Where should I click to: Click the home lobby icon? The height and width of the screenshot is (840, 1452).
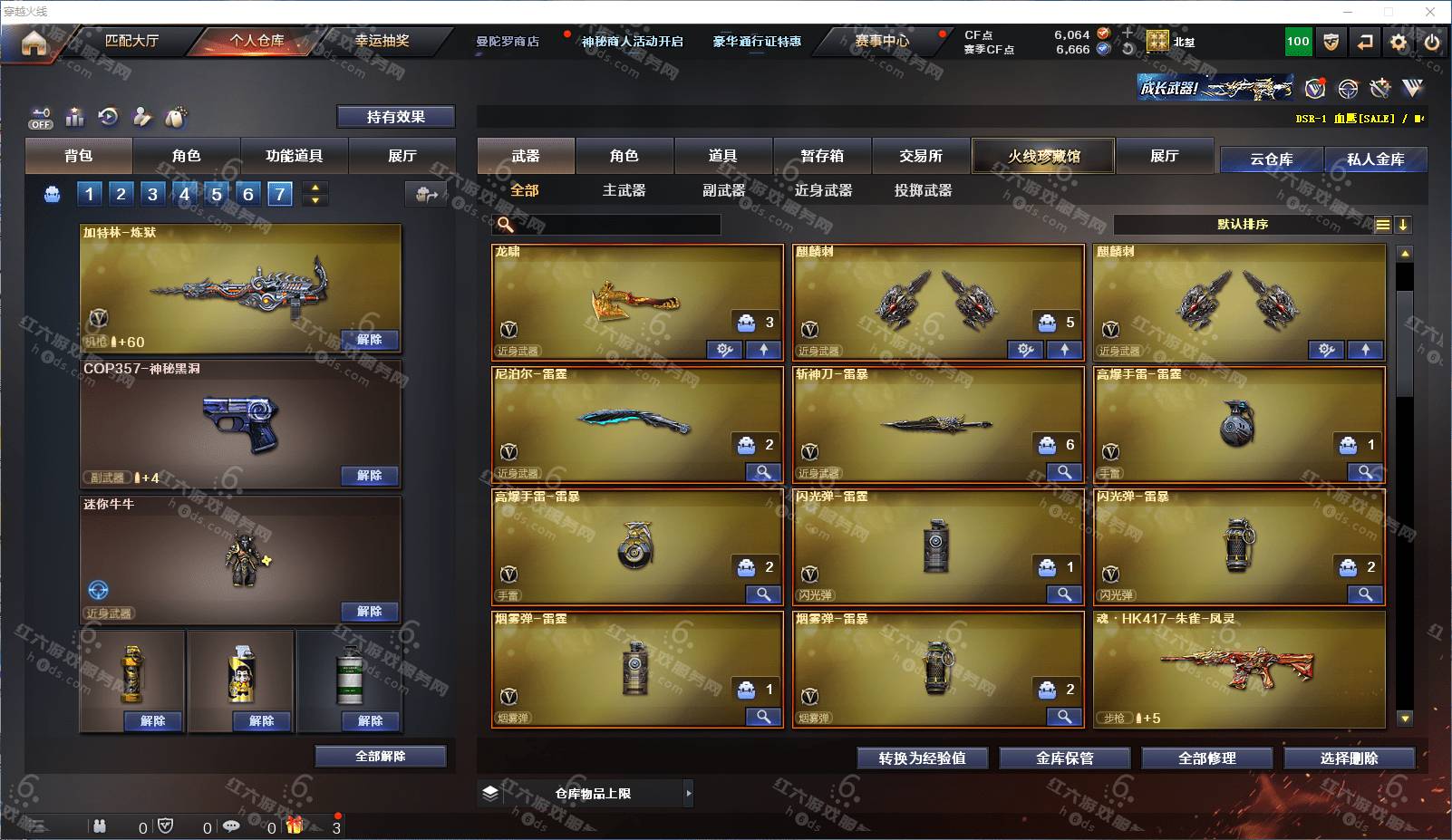tap(34, 43)
